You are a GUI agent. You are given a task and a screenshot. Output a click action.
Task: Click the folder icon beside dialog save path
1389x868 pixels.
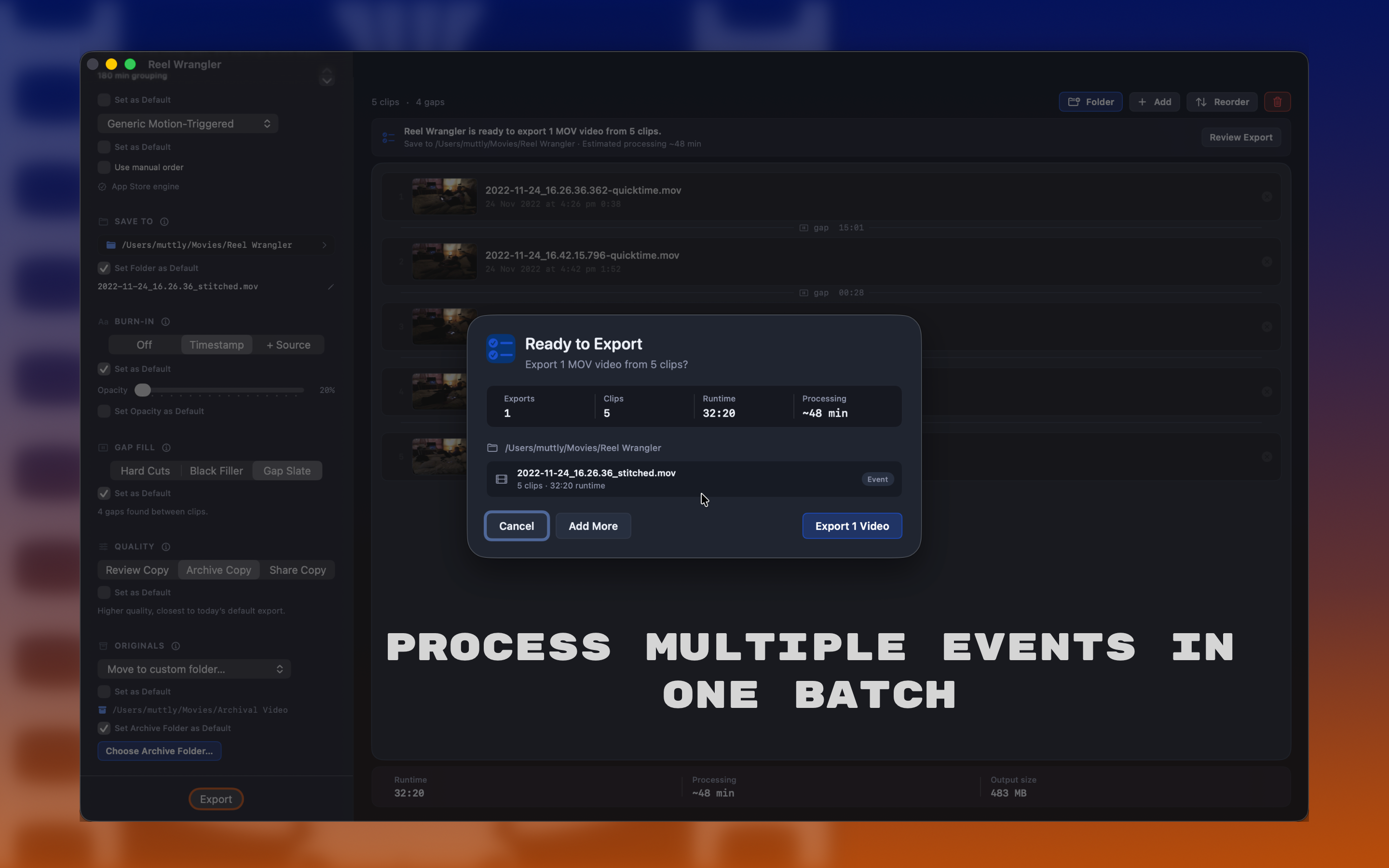coord(492,448)
